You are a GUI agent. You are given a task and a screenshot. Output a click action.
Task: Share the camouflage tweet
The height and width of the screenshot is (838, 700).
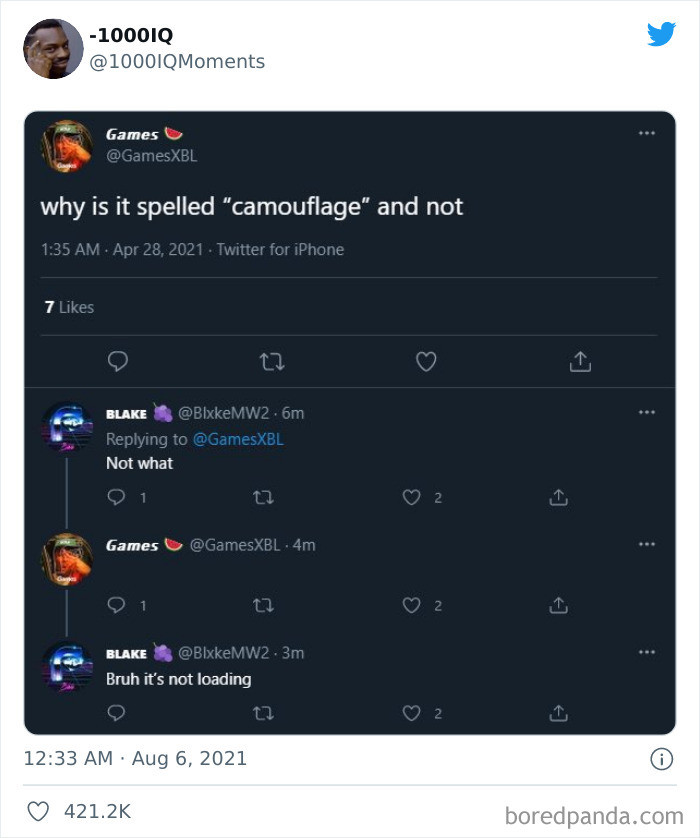(580, 361)
